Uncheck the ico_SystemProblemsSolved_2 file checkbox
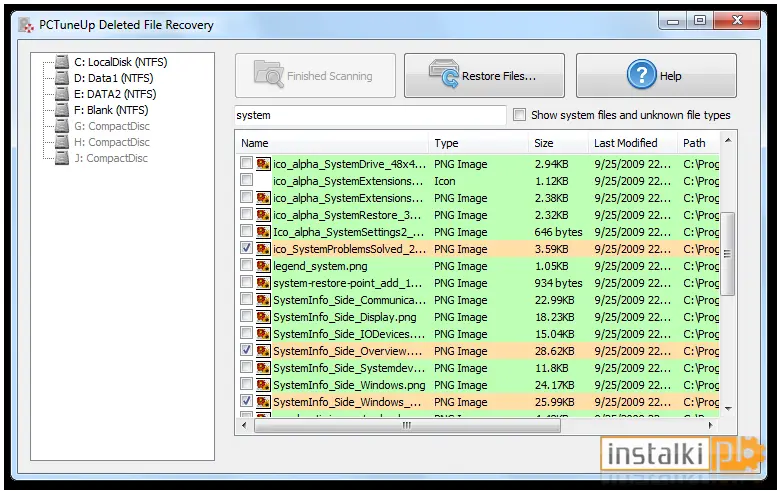Image resolution: width=778 pixels, height=491 pixels. [246, 247]
